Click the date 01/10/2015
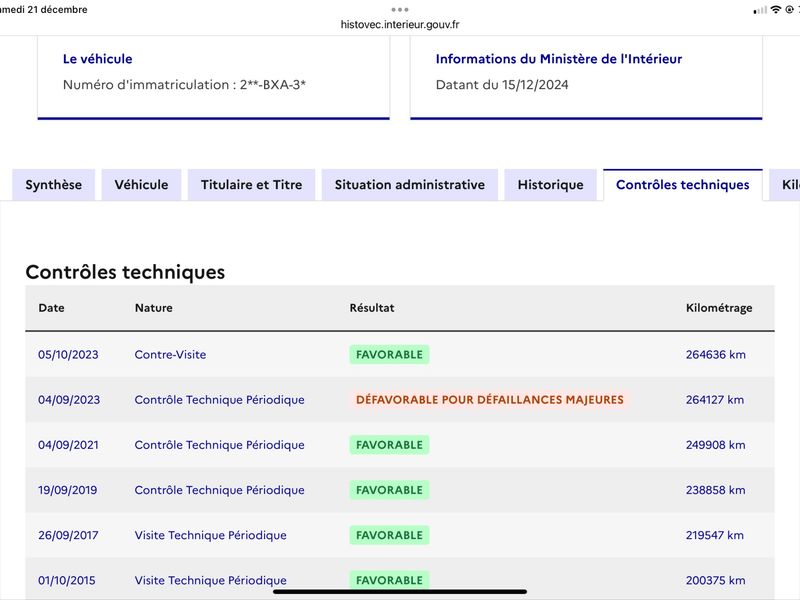 click(67, 580)
